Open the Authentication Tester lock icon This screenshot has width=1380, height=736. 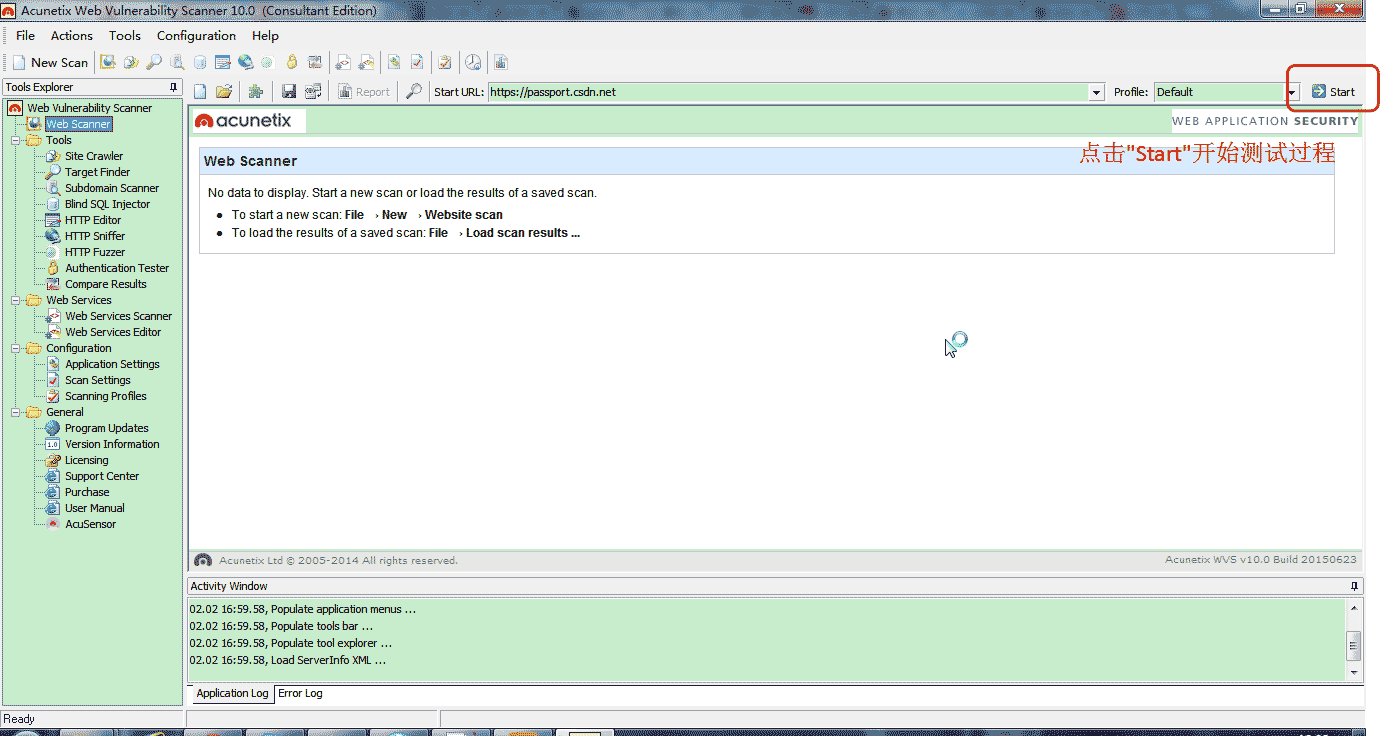tap(292, 61)
